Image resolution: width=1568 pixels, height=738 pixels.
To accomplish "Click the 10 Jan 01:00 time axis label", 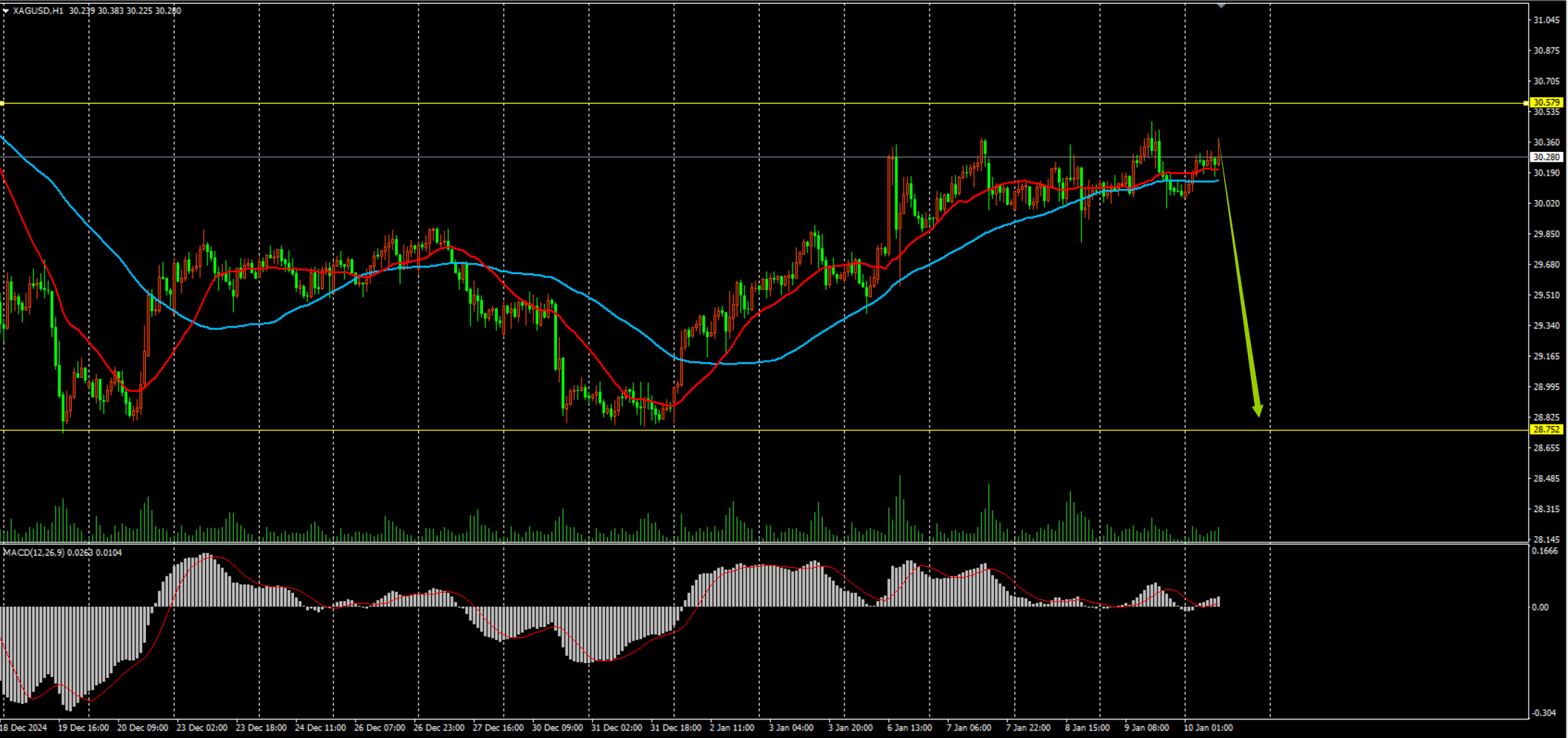I will coord(1209,728).
